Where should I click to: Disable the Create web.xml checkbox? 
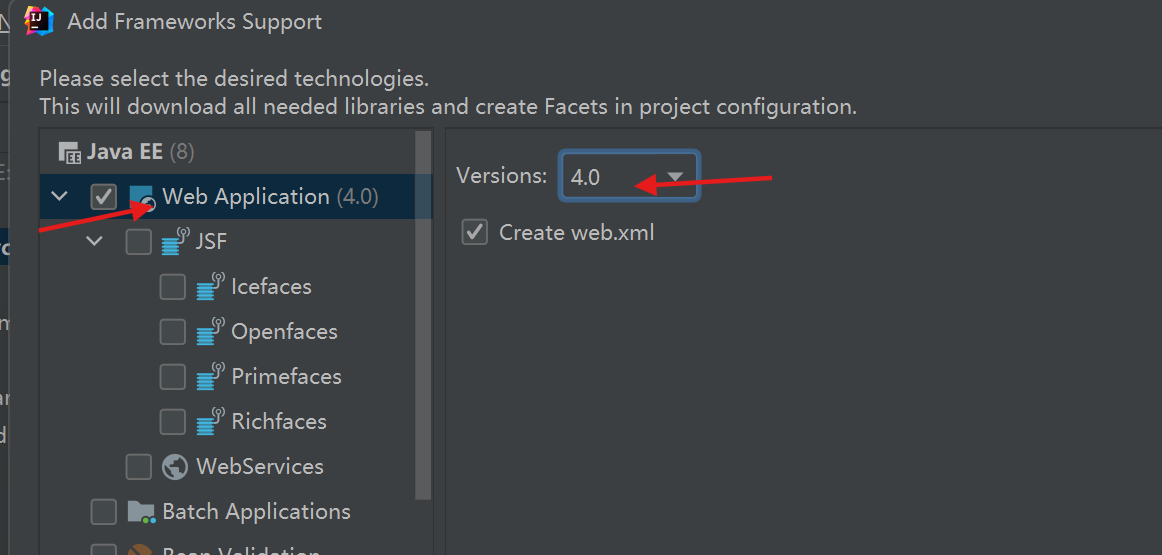474,233
